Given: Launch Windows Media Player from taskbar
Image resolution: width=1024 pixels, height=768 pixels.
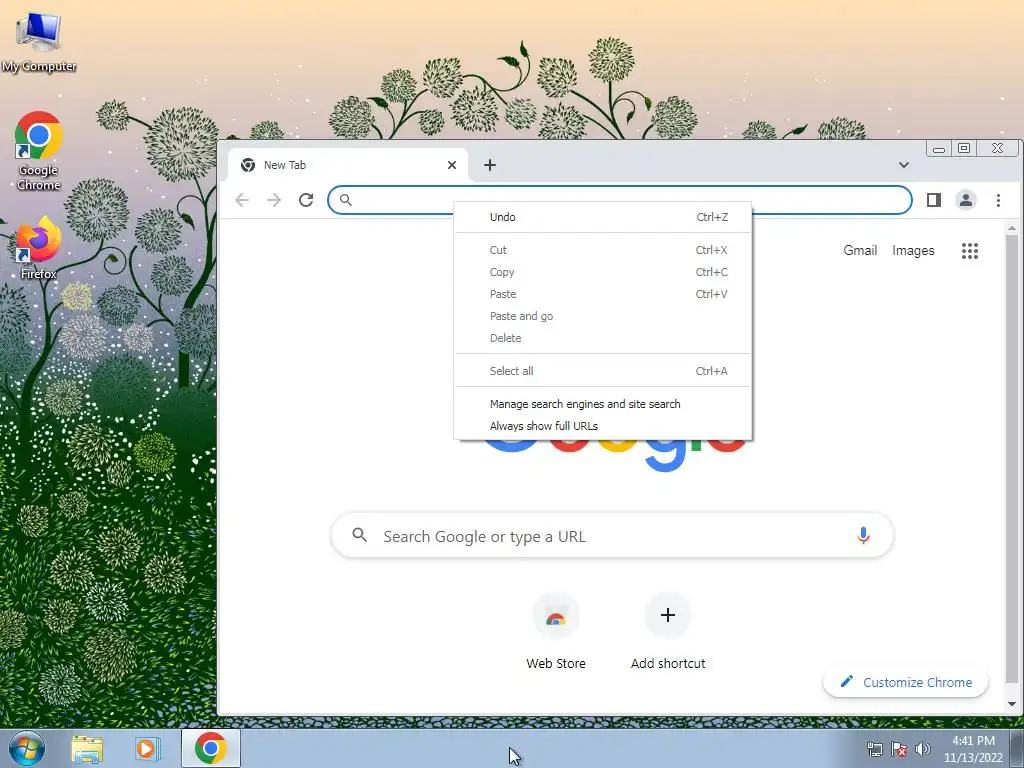Looking at the screenshot, I should pos(148,748).
